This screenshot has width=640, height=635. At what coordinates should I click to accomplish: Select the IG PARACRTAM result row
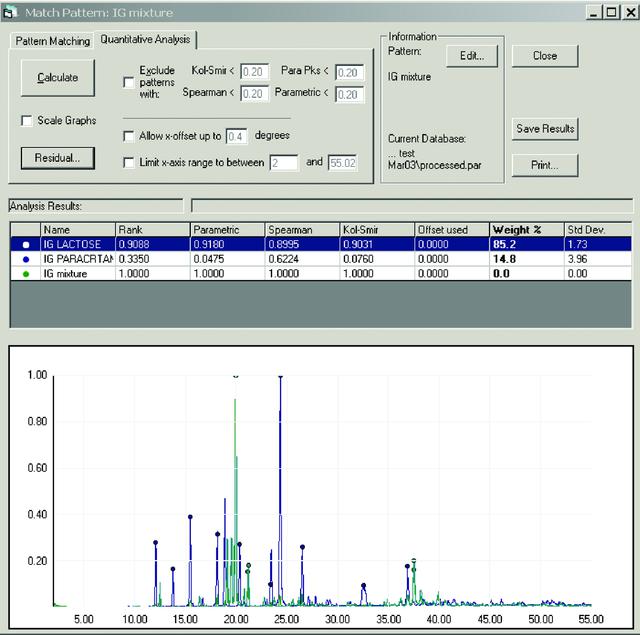click(x=321, y=259)
